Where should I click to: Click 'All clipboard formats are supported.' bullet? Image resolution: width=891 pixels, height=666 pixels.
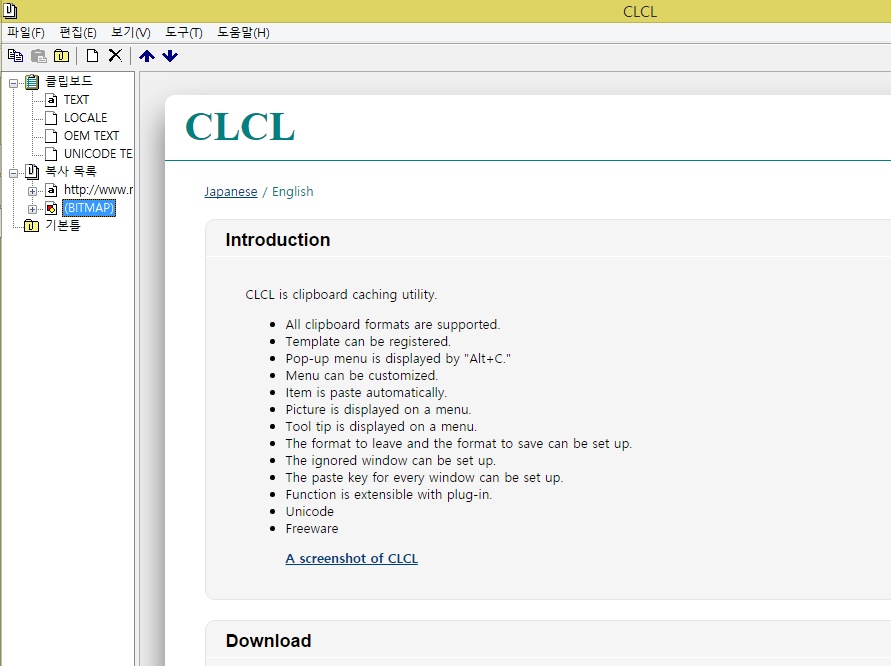(393, 324)
